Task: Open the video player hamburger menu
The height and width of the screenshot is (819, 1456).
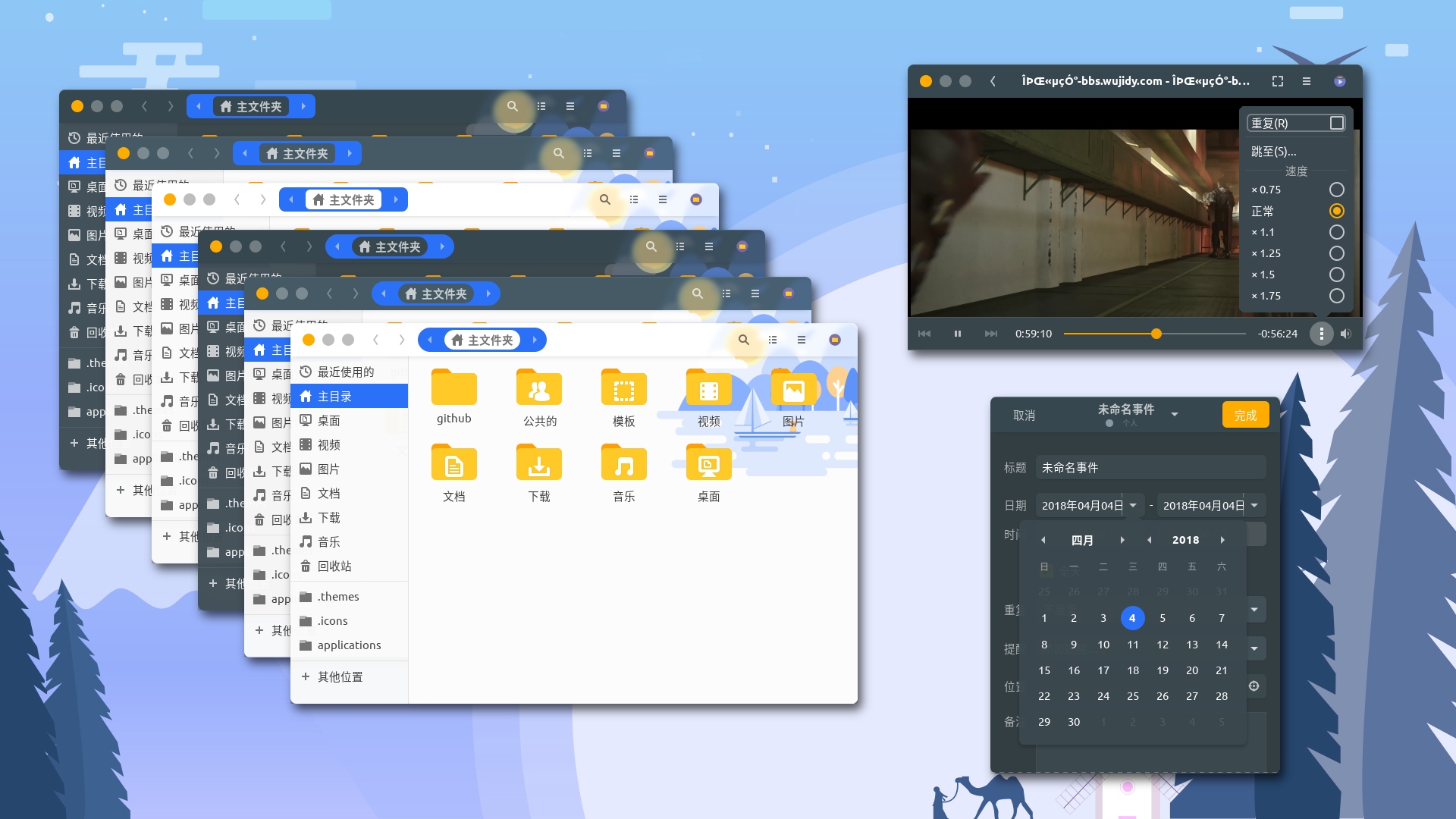Action: click(x=1307, y=81)
